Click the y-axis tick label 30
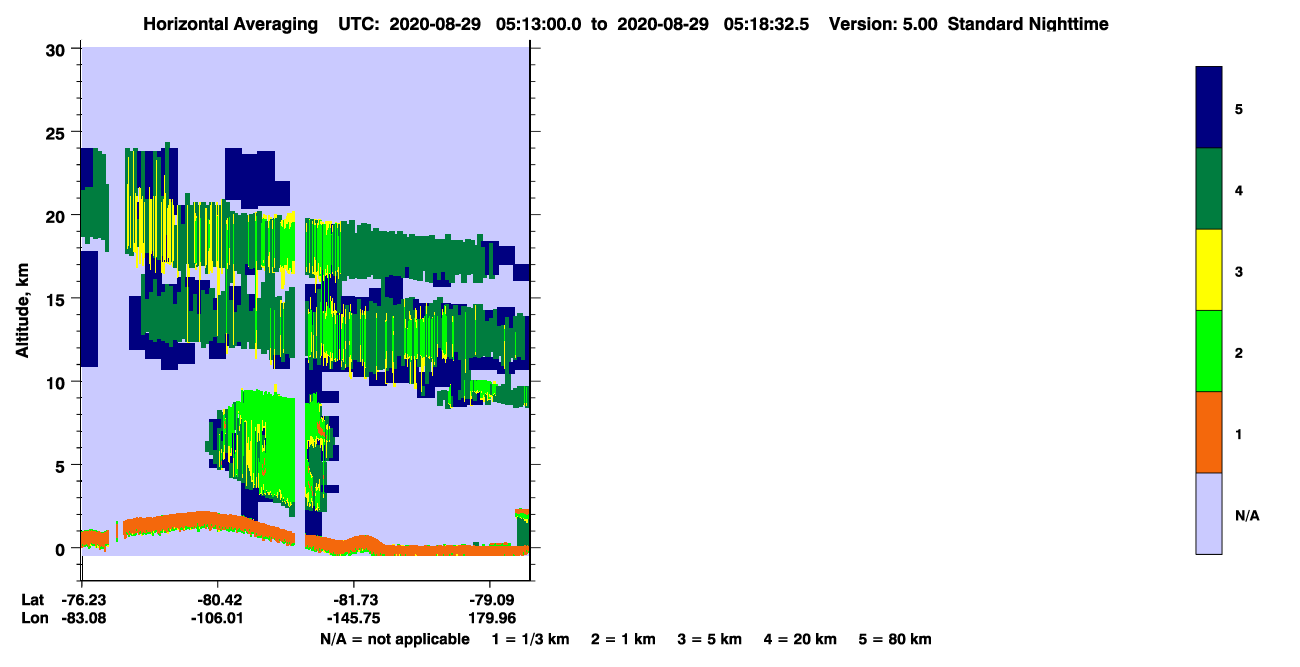This screenshot has height=667, width=1300. click(x=58, y=50)
